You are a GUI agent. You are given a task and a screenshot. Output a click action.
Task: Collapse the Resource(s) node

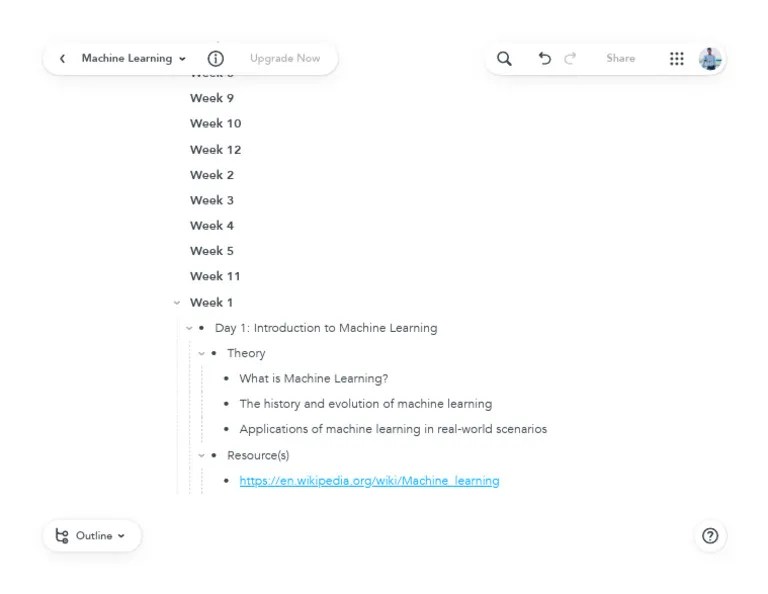[x=201, y=455]
